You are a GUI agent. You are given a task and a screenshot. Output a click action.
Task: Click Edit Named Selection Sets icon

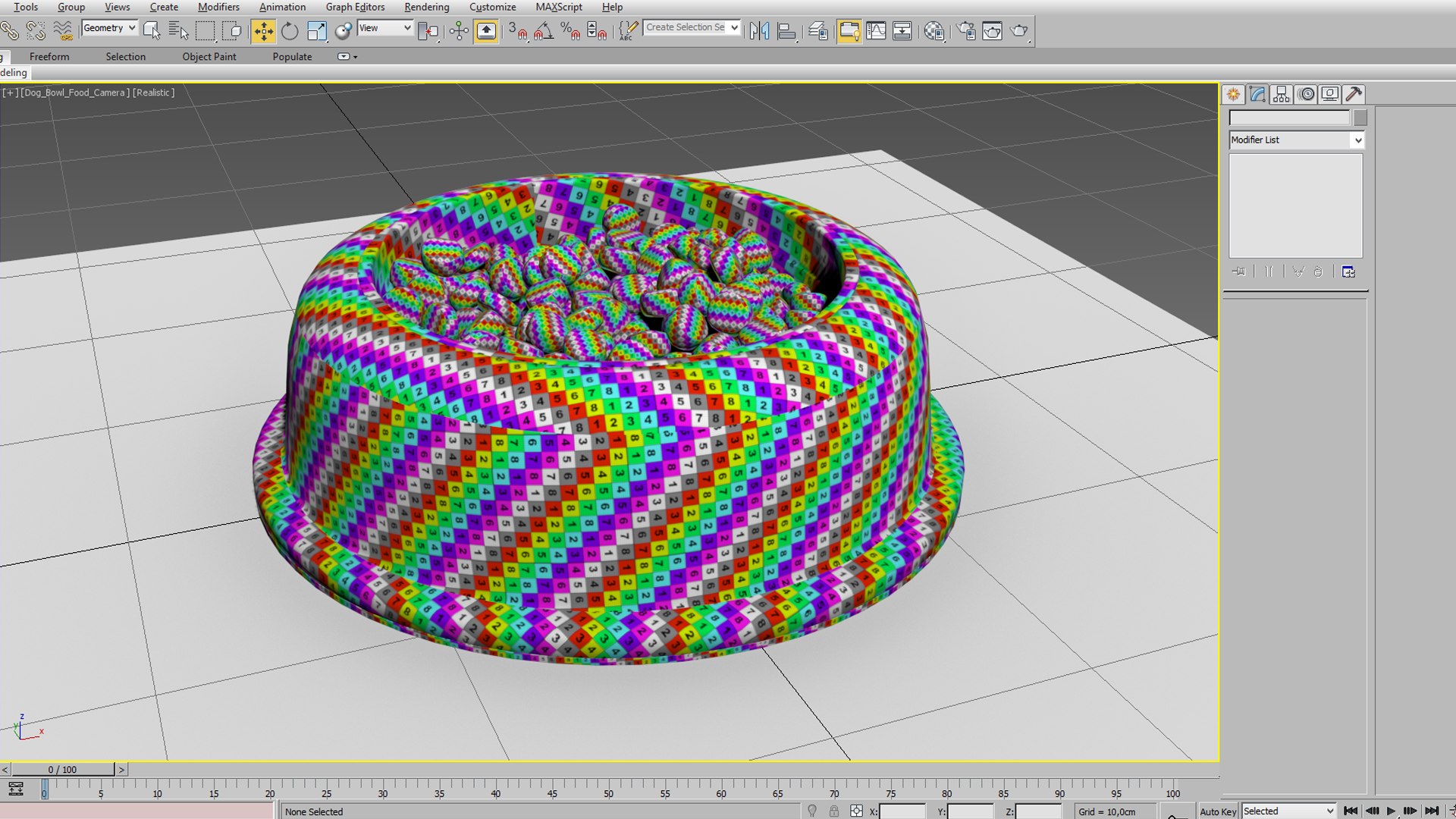(x=628, y=31)
